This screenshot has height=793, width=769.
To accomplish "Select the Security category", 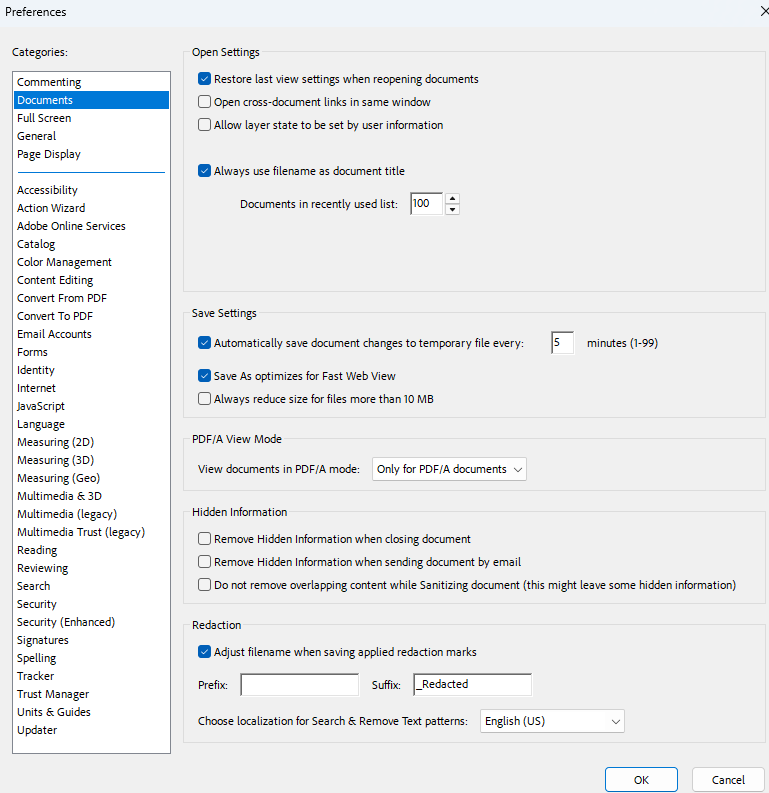I will (x=91, y=604).
